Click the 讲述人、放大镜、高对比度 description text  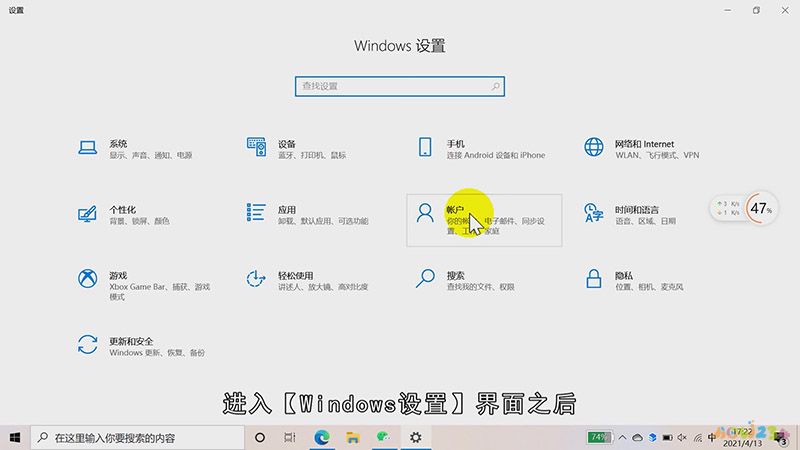(x=323, y=287)
